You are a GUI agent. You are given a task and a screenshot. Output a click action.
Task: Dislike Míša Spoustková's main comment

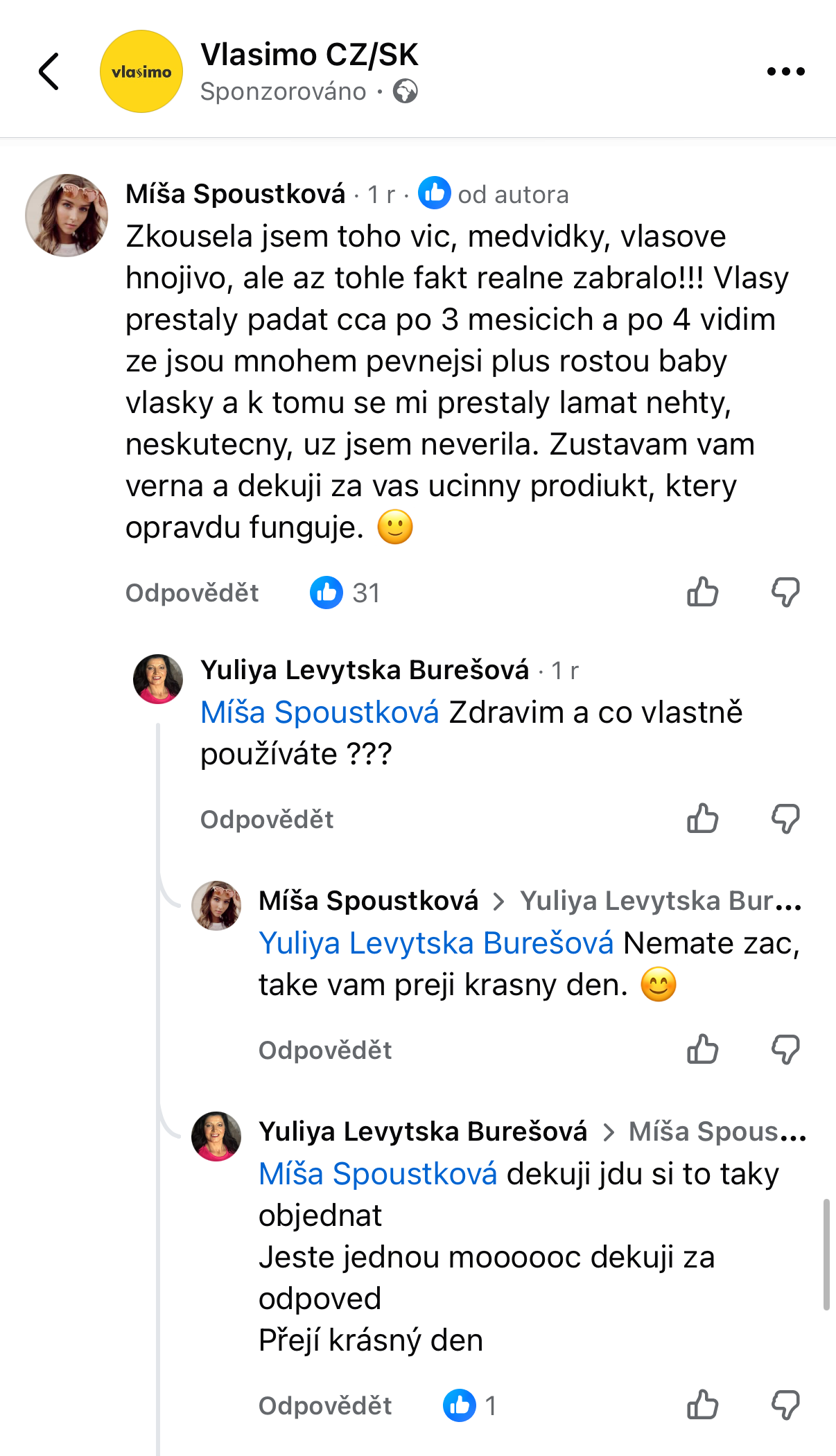785,593
